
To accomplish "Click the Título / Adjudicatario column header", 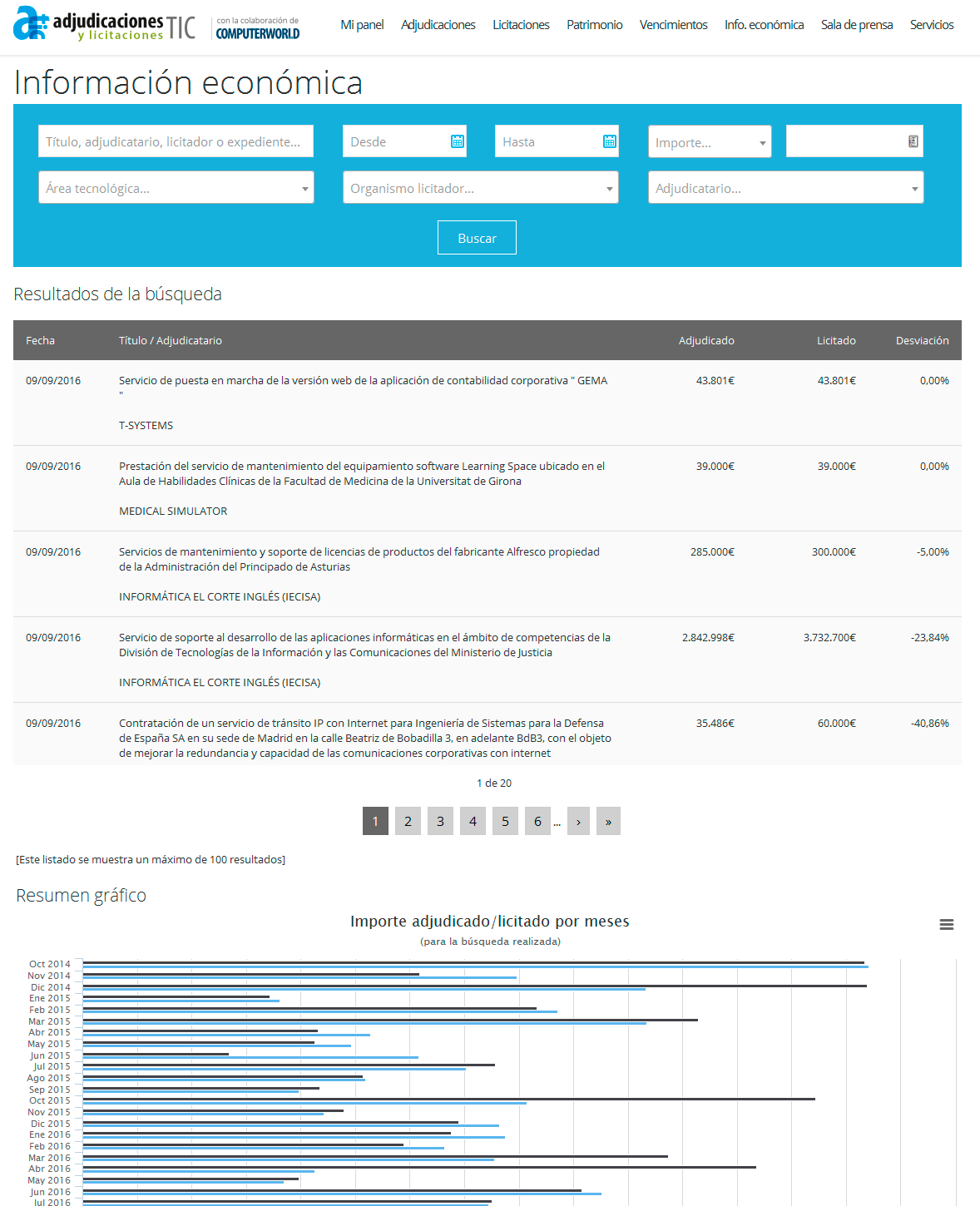I will coord(171,340).
